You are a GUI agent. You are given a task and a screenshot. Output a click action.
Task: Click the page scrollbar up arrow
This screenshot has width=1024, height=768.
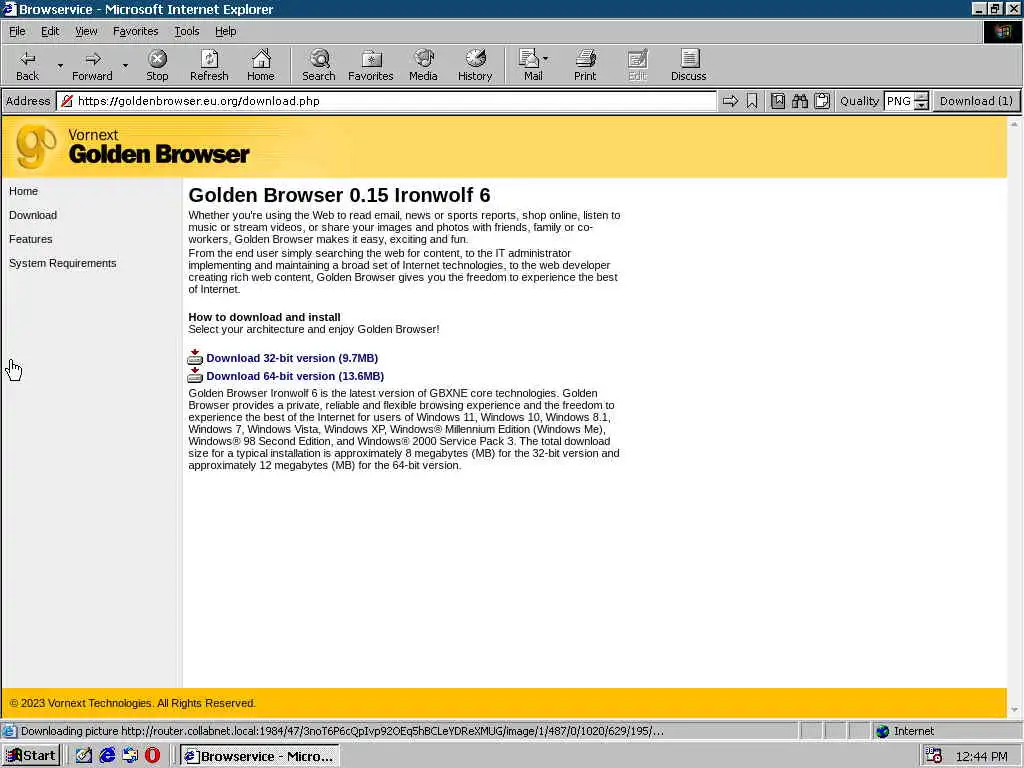[1014, 123]
